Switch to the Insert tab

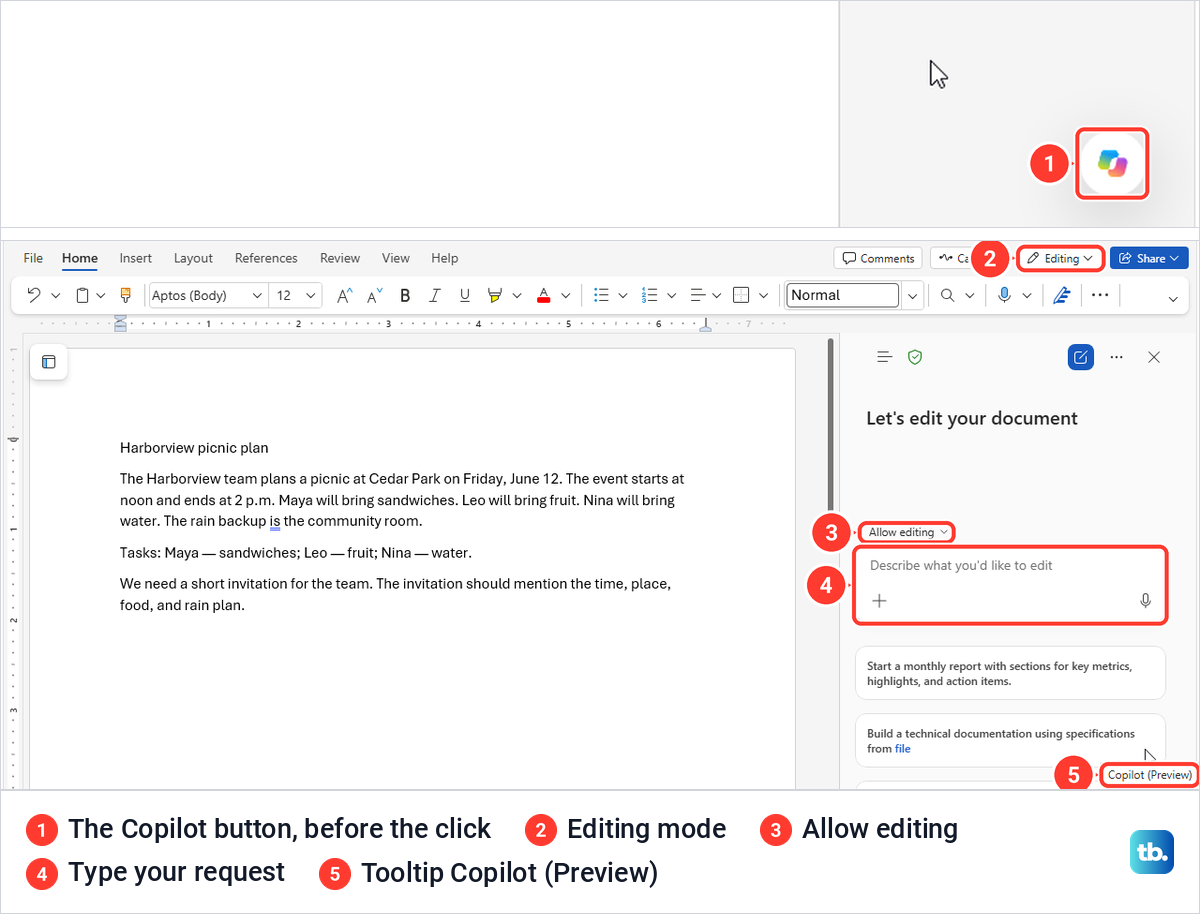tap(136, 258)
